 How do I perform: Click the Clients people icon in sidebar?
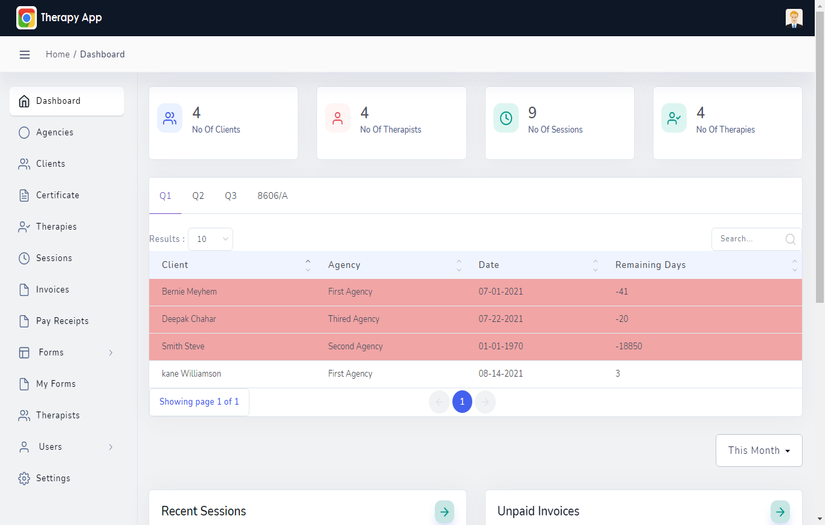[x=24, y=164]
